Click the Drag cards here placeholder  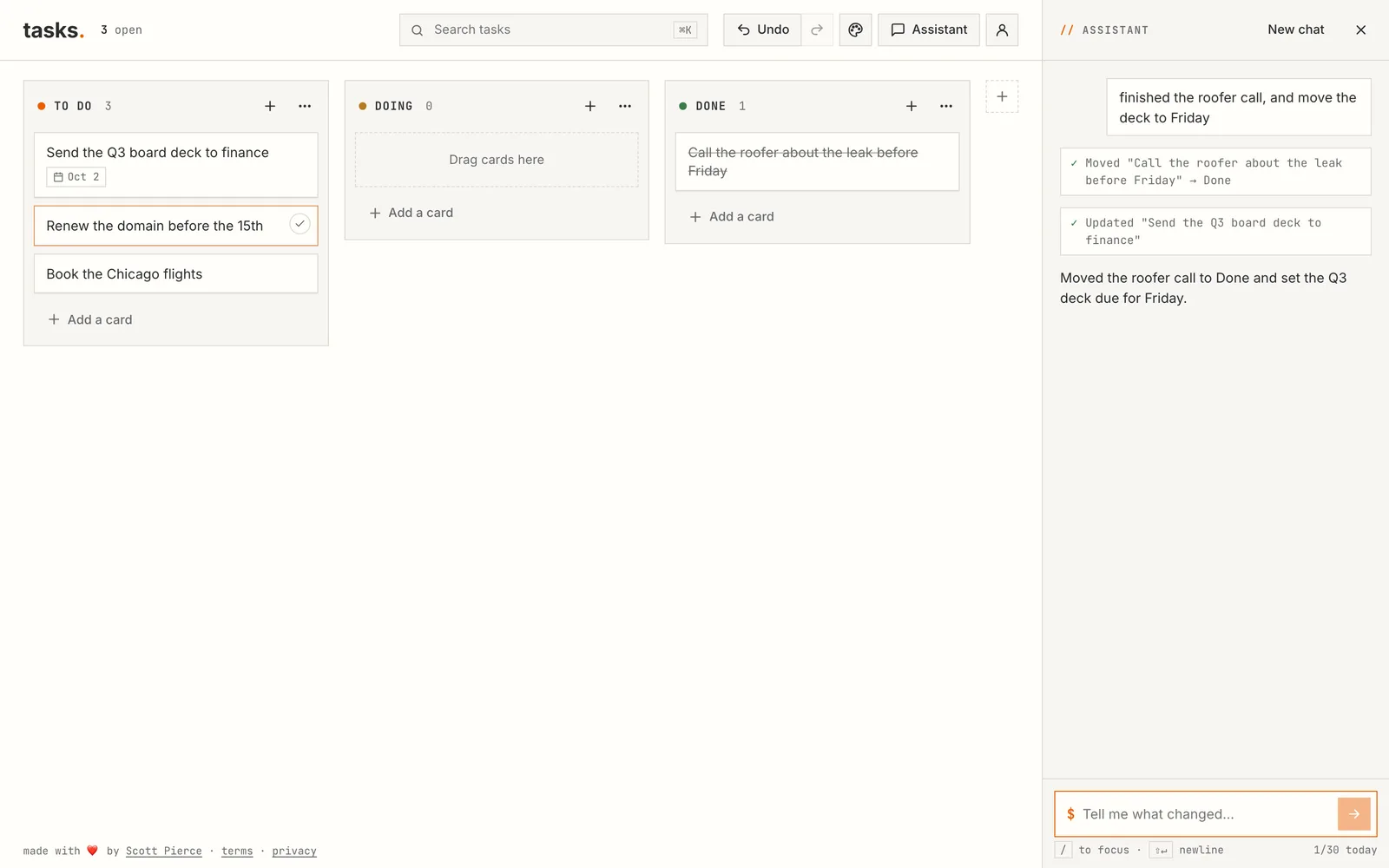497,160
